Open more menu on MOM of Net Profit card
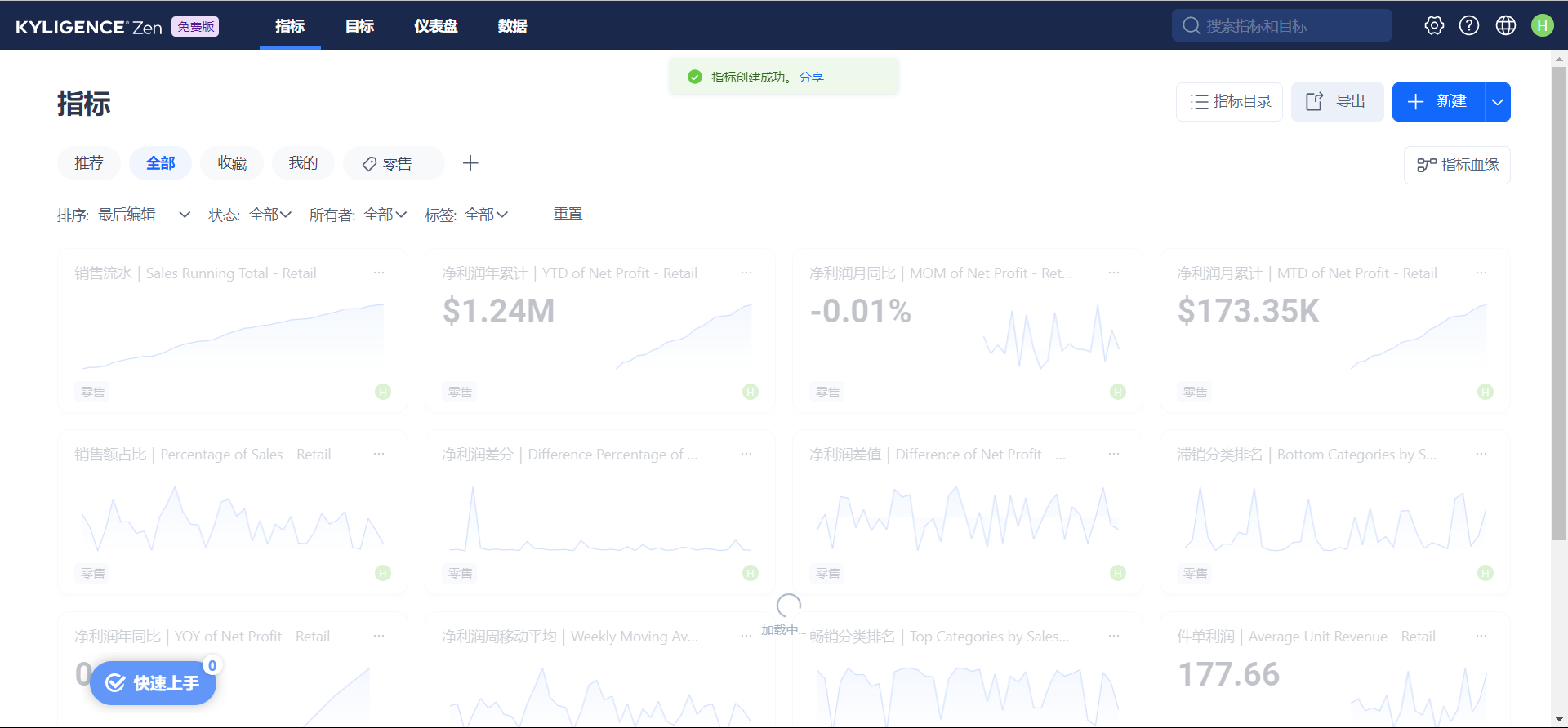 [1114, 273]
